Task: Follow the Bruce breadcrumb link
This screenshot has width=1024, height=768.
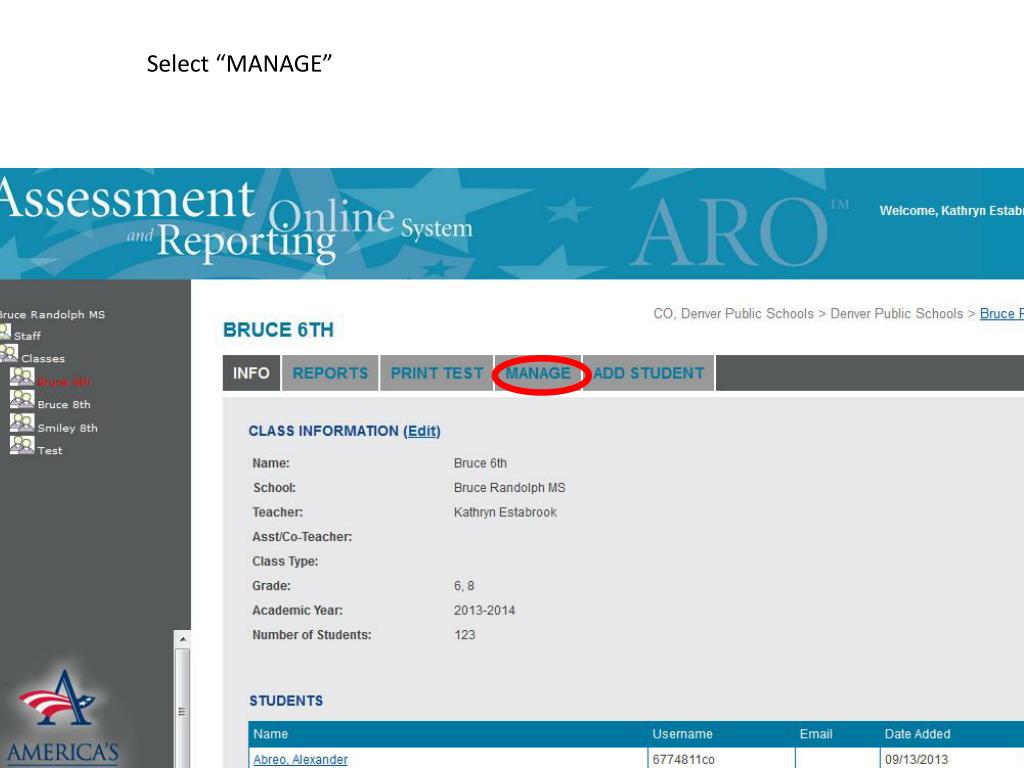Action: [x=1001, y=313]
